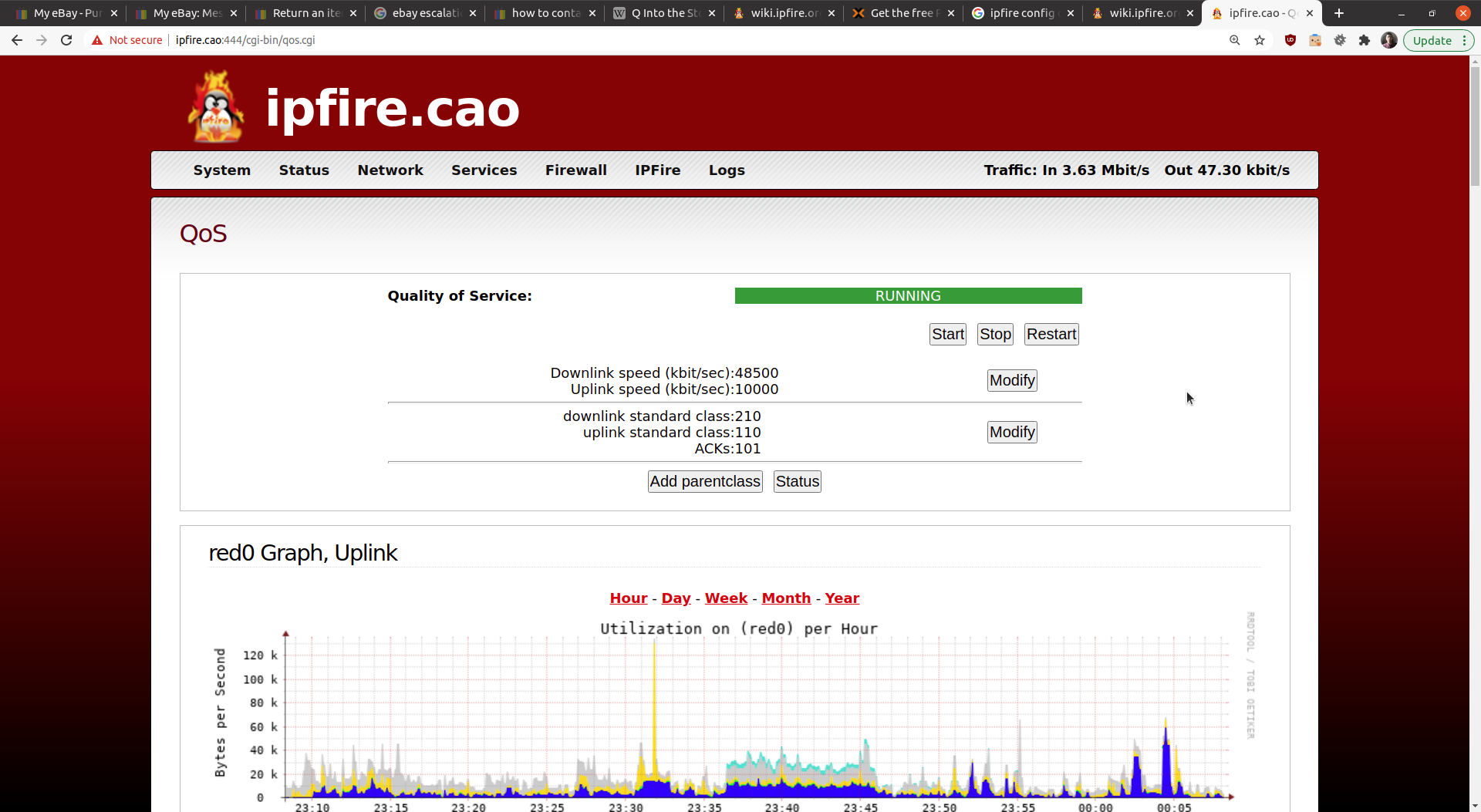Click the Out 47.30 kbit/s readout

coord(1226,170)
